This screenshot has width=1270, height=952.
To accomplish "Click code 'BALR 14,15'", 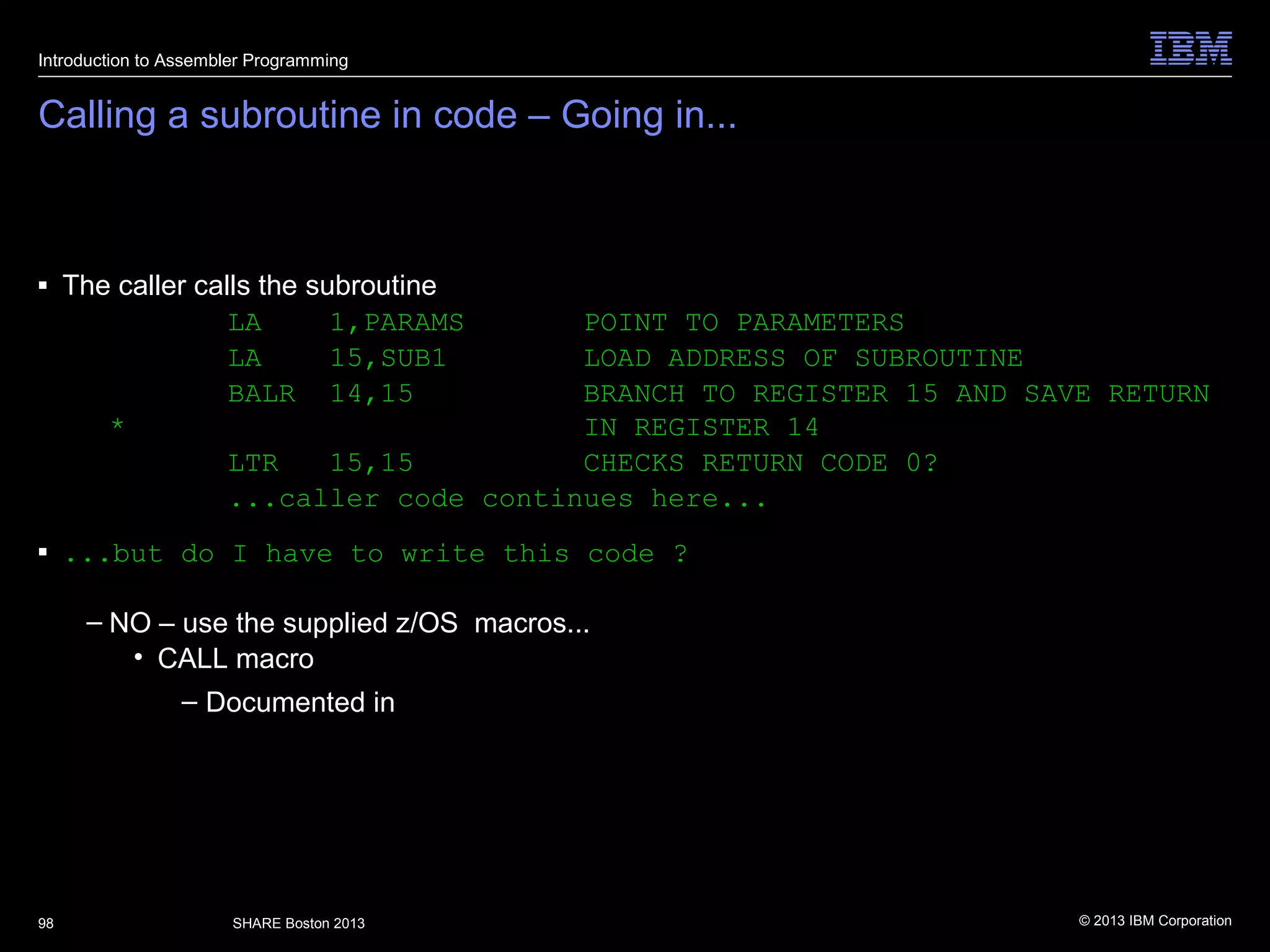I will click(321, 394).
